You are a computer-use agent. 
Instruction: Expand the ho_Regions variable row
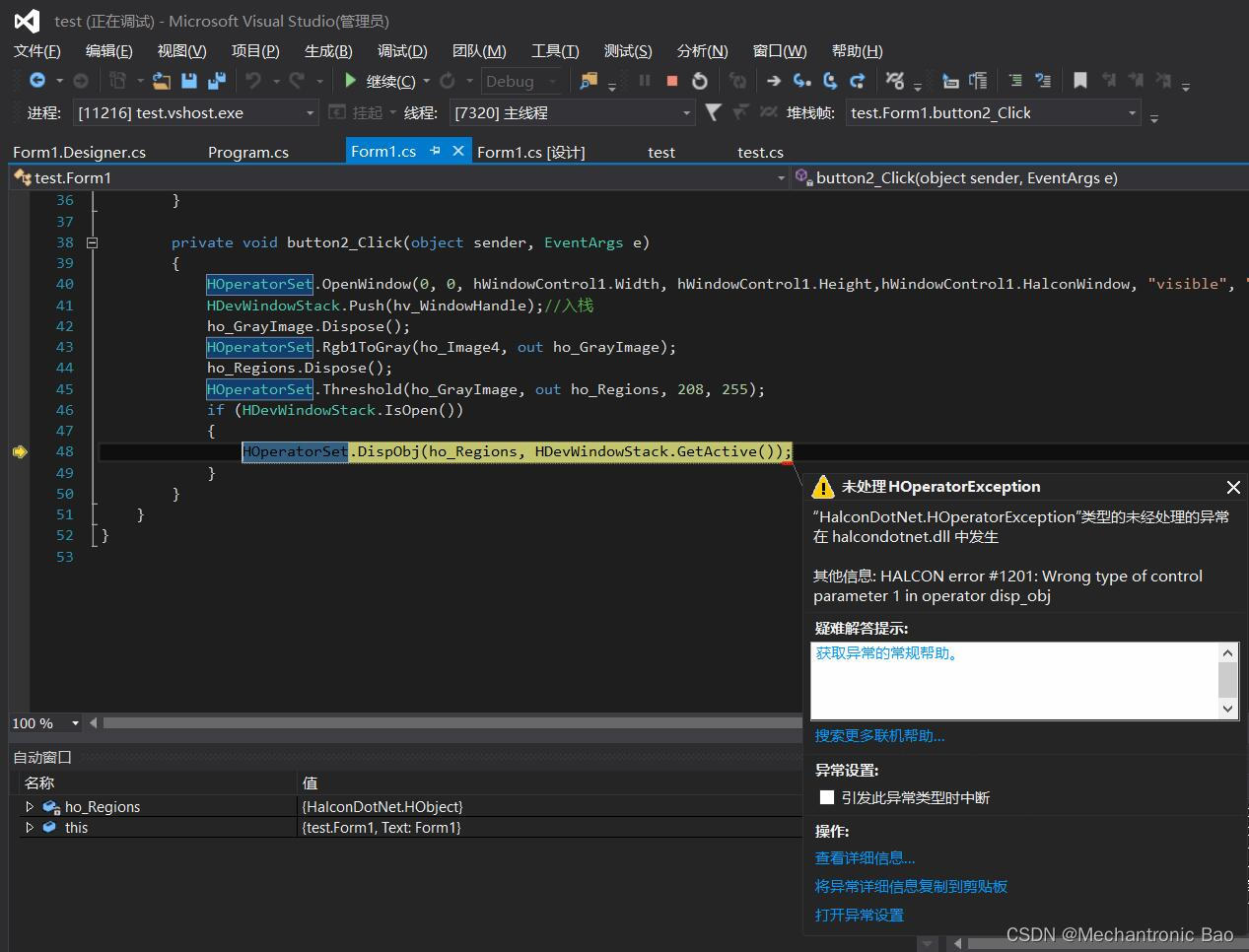pos(30,806)
